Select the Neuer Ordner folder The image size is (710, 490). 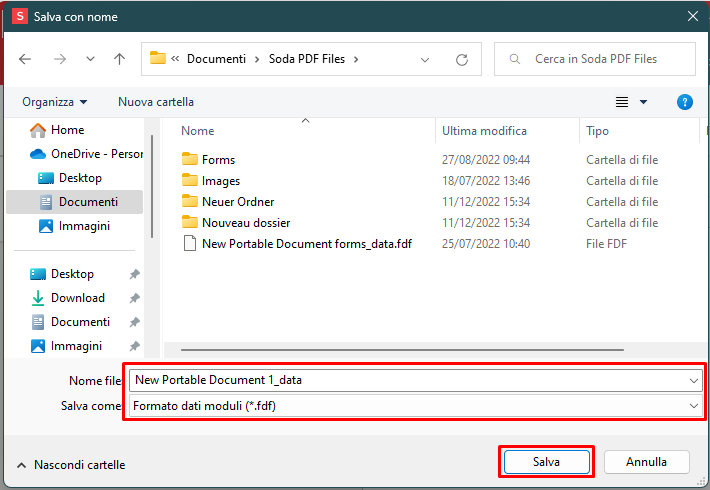click(238, 202)
